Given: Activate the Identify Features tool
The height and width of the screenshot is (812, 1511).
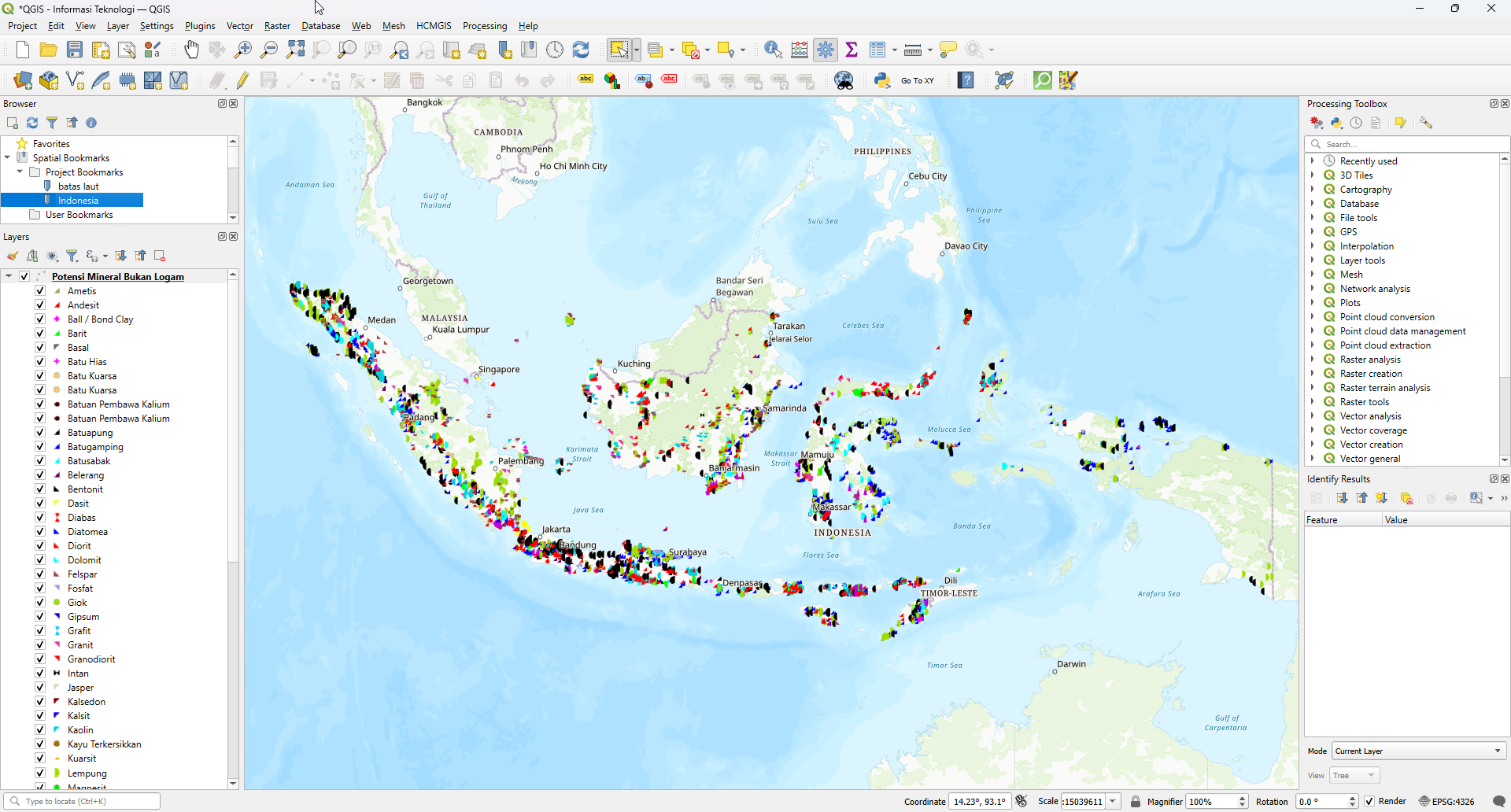Looking at the screenshot, I should tap(773, 50).
